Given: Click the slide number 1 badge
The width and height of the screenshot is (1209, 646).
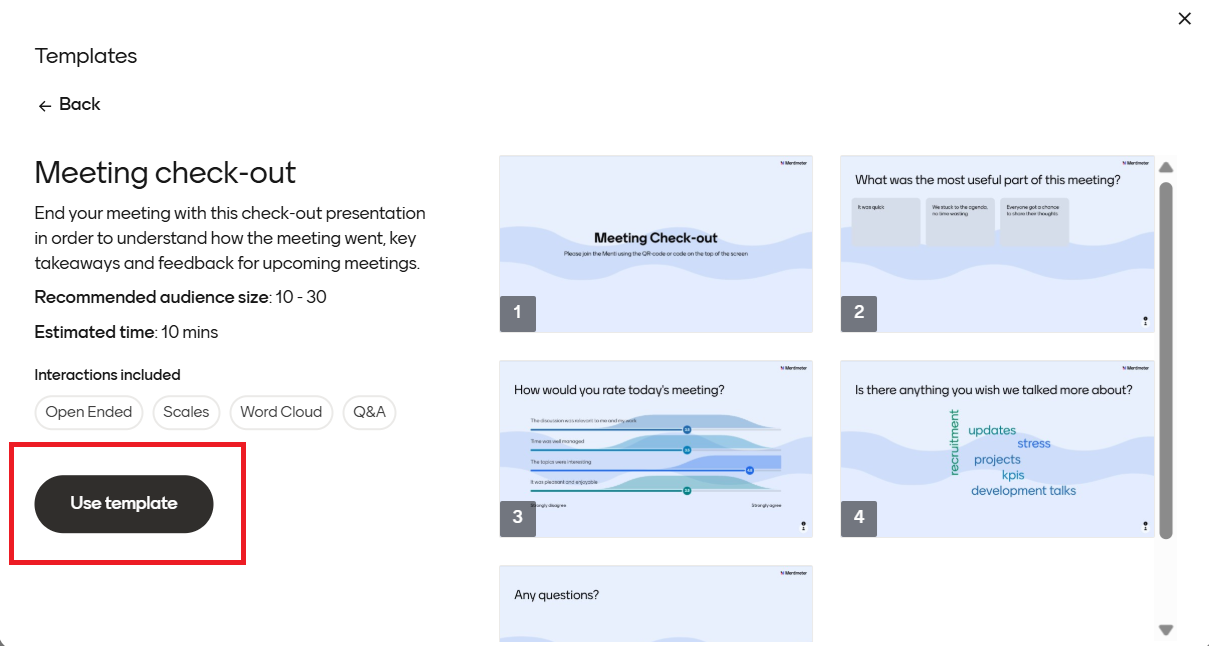Looking at the screenshot, I should click(x=518, y=313).
